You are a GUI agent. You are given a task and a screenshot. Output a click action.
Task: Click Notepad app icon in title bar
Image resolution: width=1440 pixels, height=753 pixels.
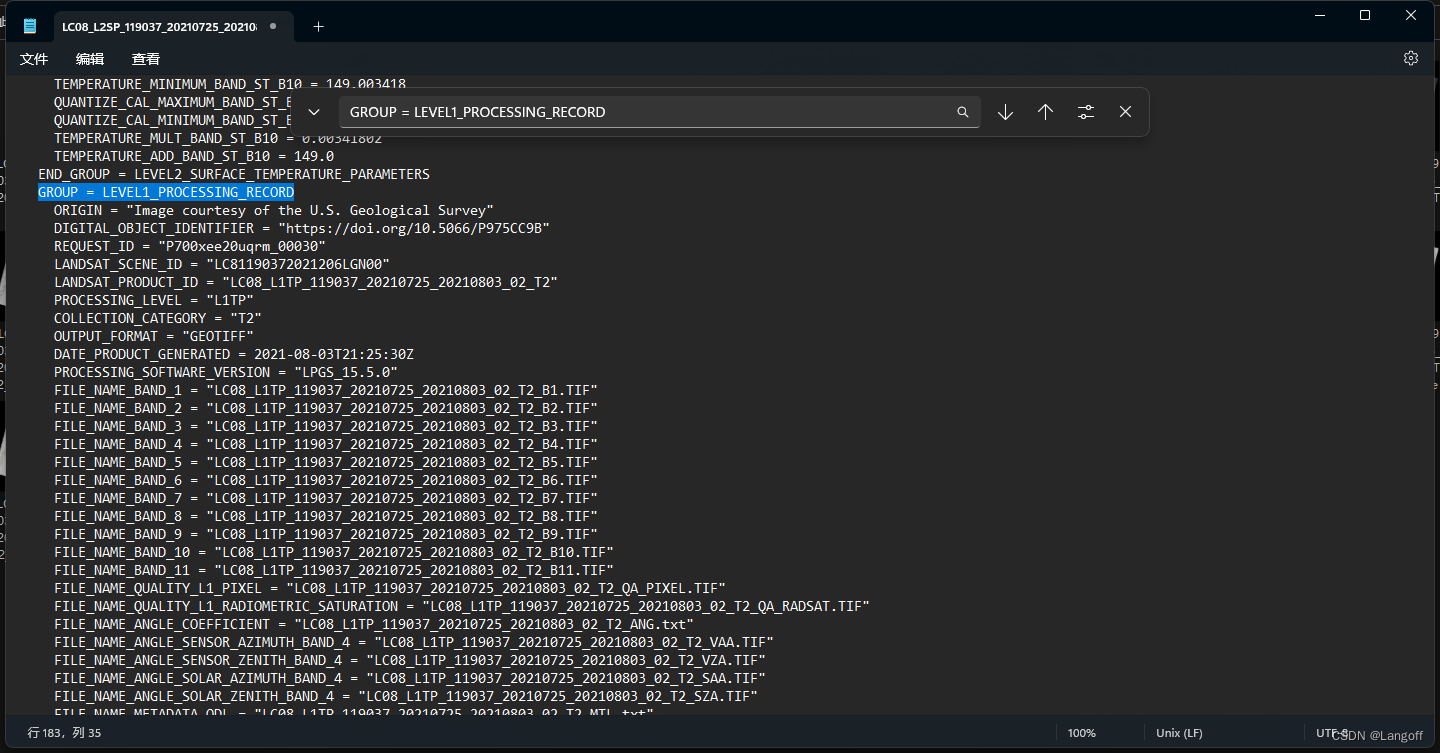(30, 26)
